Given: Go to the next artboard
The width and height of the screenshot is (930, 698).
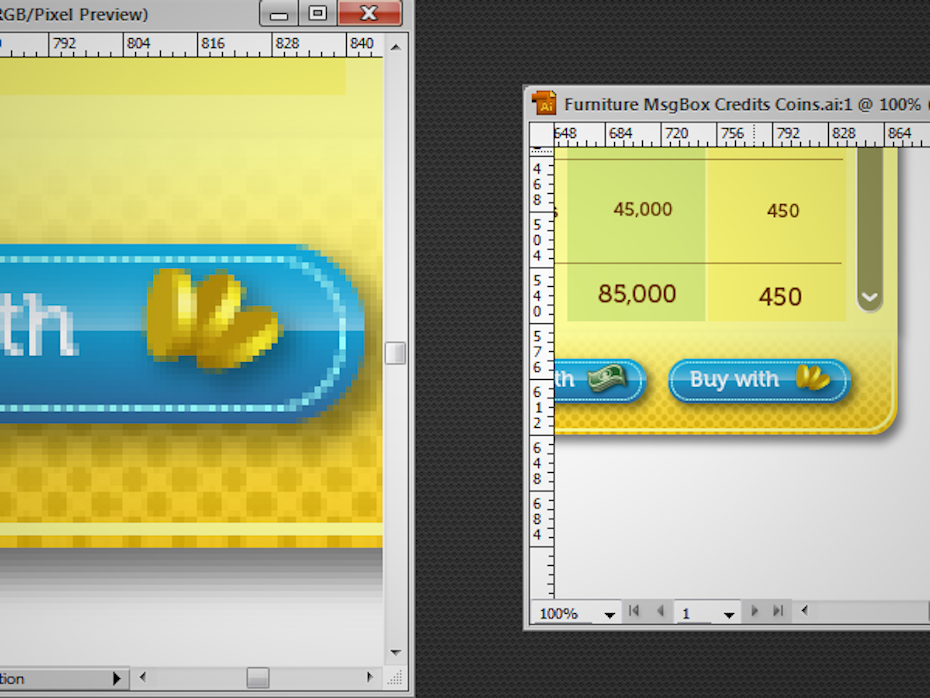Looking at the screenshot, I should [x=755, y=611].
